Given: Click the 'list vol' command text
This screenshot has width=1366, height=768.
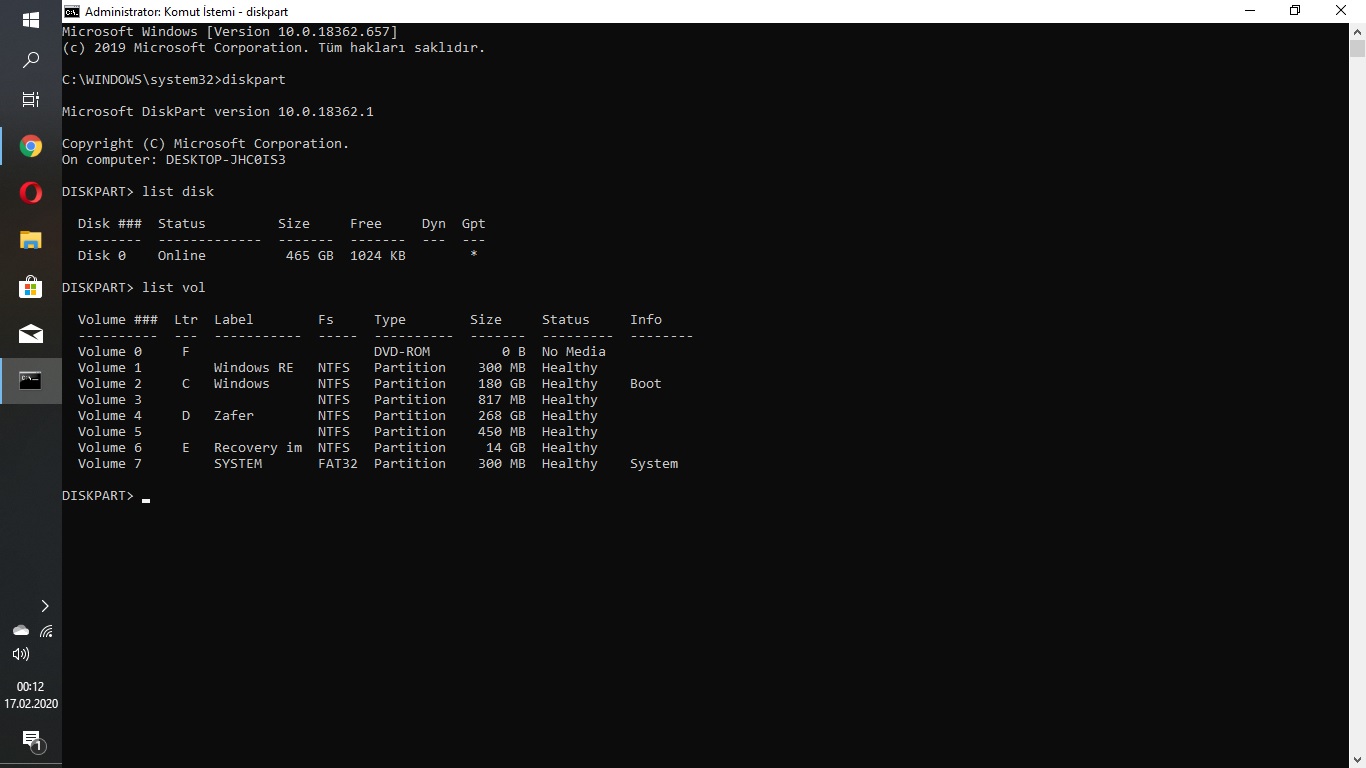Looking at the screenshot, I should (x=174, y=287).
